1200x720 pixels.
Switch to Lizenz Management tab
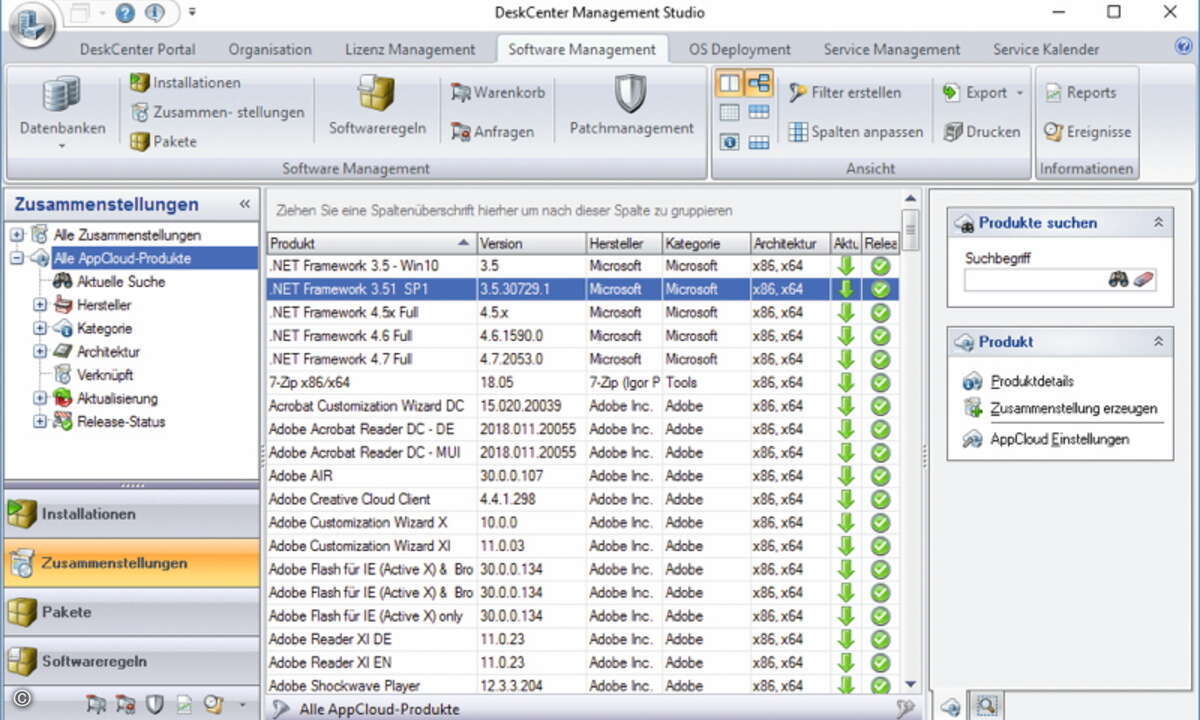(x=410, y=49)
